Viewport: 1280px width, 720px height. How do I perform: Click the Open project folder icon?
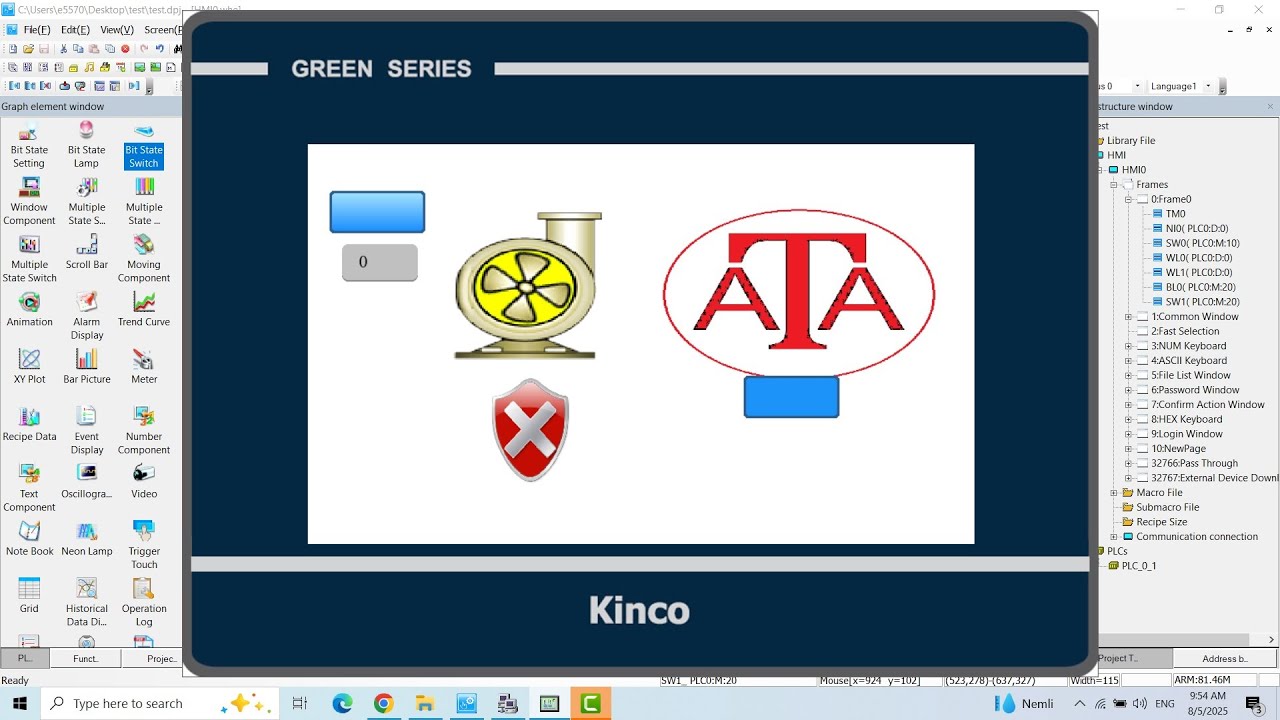click(x=28, y=48)
